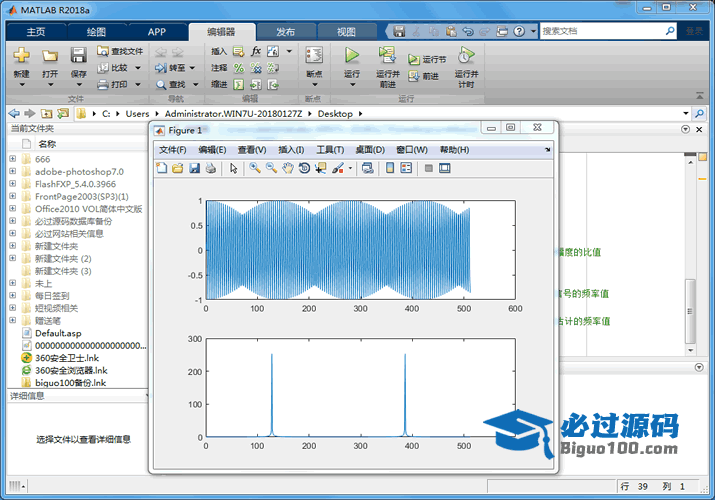
Task: Collapse the toolstrip with the up arrow
Action: pos(699,96)
